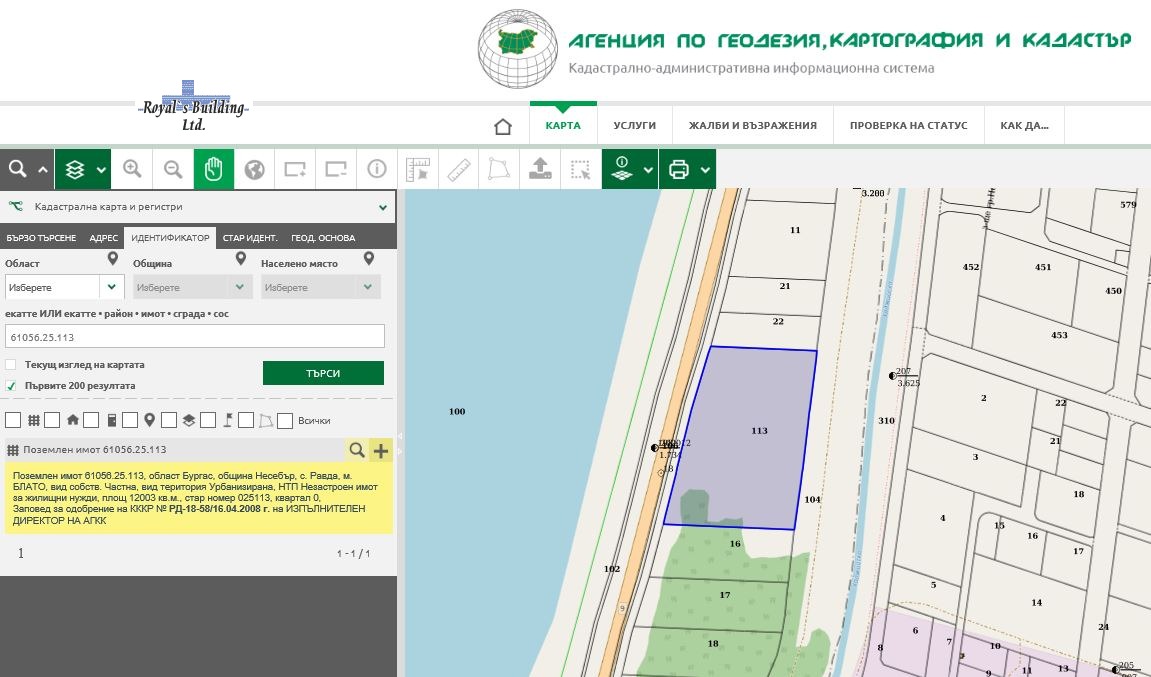Expand 'Кадастрална карта и регистри' panel selector
The image size is (1151, 677).
tap(382, 208)
